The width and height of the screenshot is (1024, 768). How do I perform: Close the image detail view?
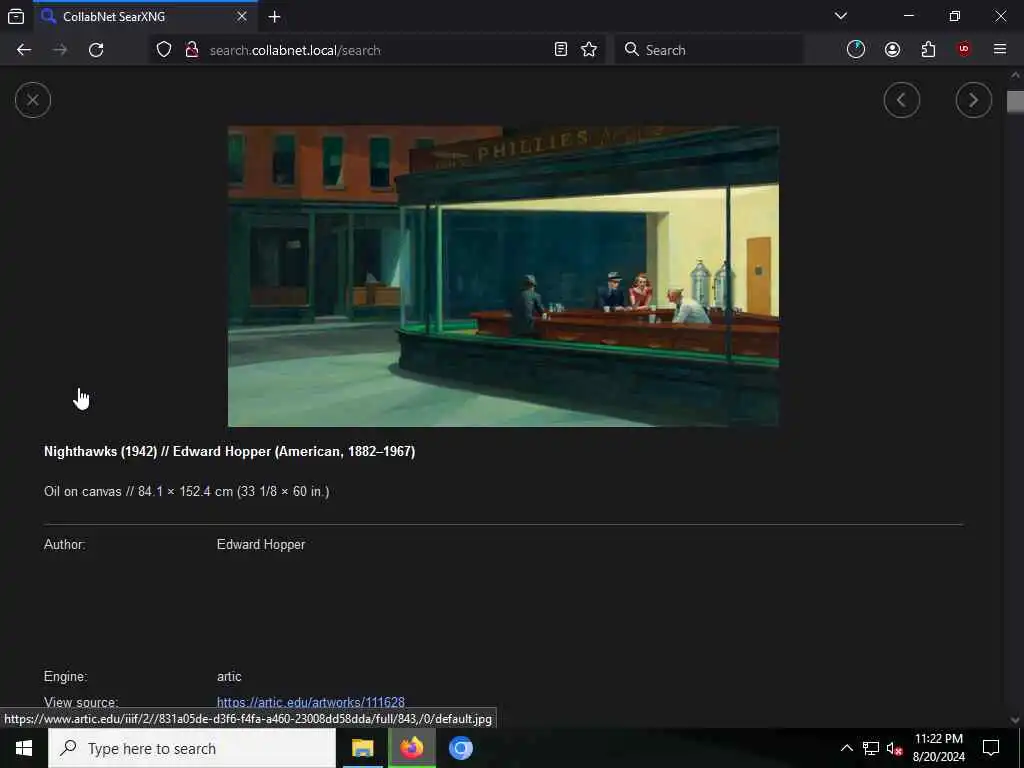[x=33, y=100]
